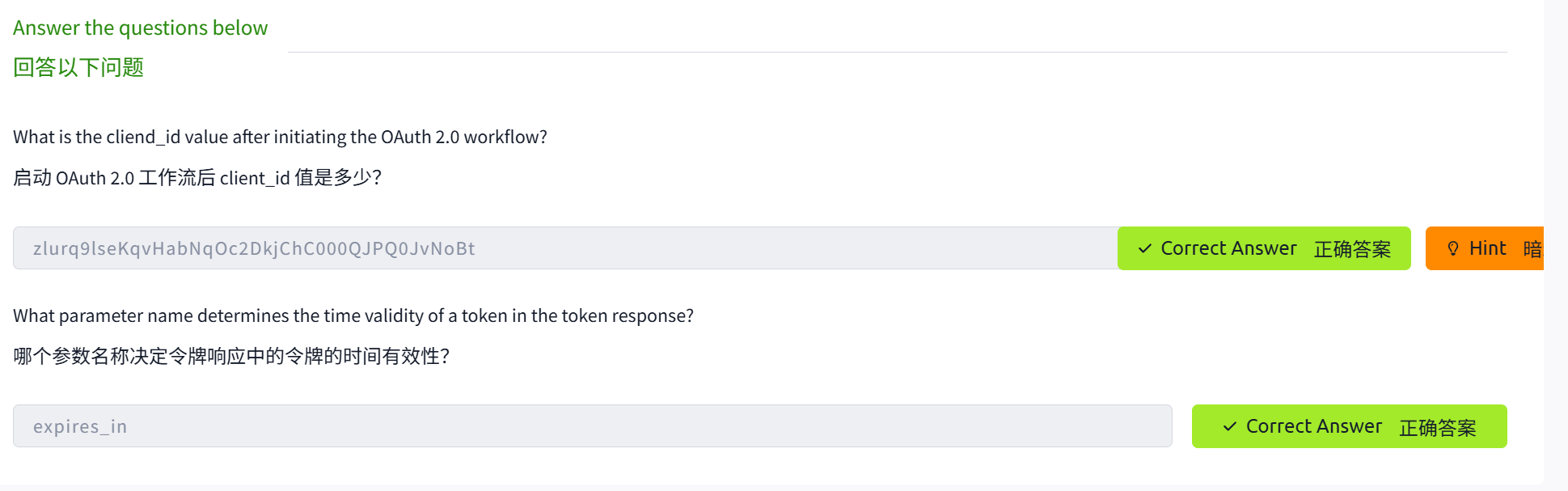This screenshot has width=1568, height=491.
Task: Click the token time validity question text
Action: pos(353,315)
